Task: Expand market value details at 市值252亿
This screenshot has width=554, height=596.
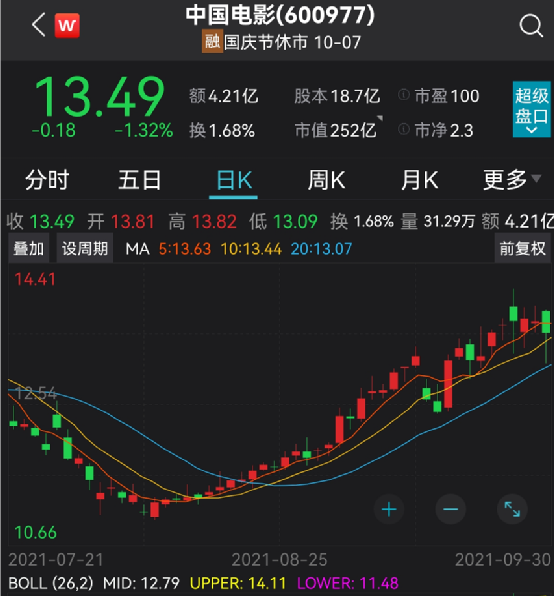Action: coord(338,130)
